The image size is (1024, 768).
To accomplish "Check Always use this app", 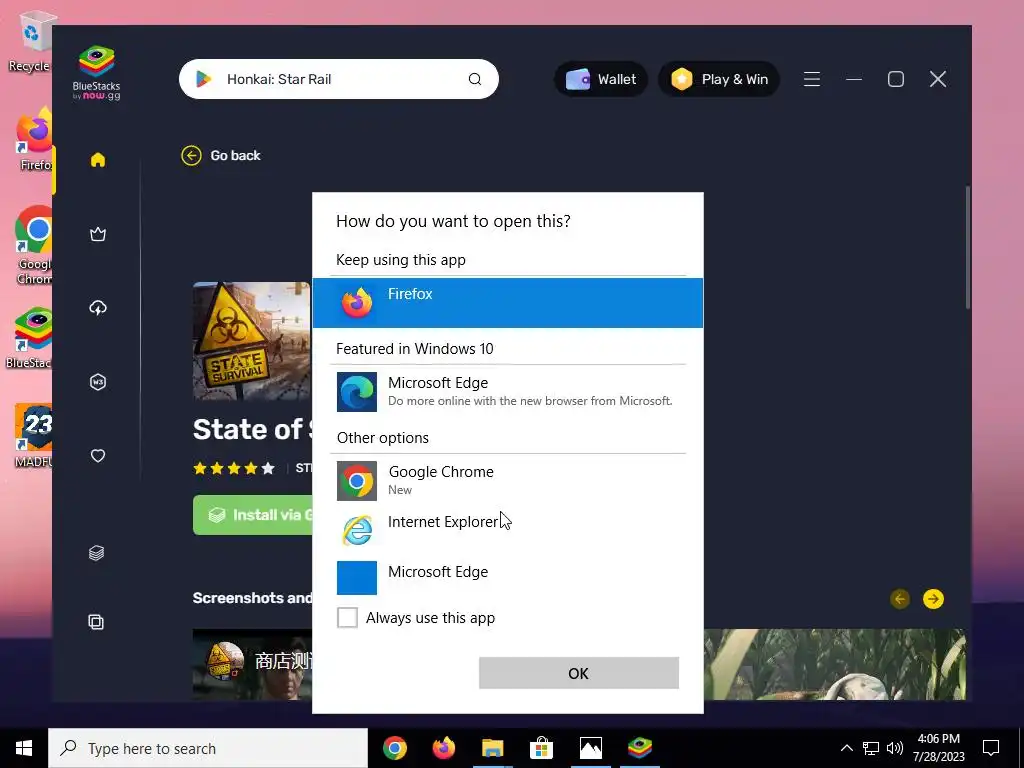I will [347, 617].
